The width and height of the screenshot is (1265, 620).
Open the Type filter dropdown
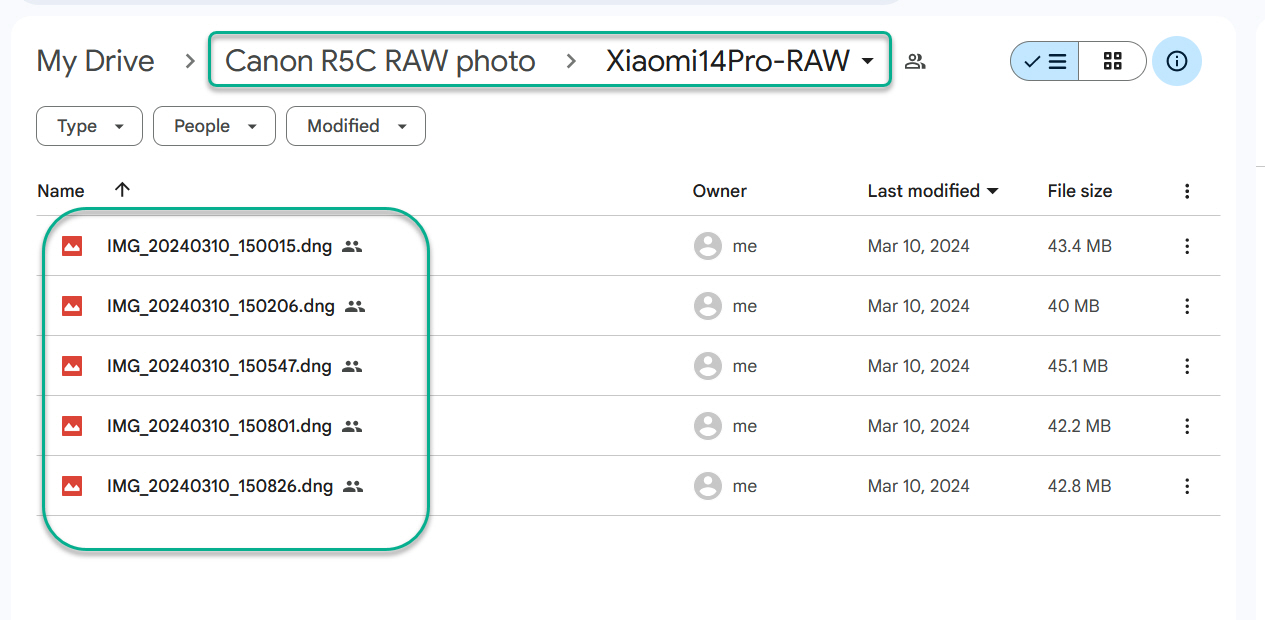click(x=91, y=126)
